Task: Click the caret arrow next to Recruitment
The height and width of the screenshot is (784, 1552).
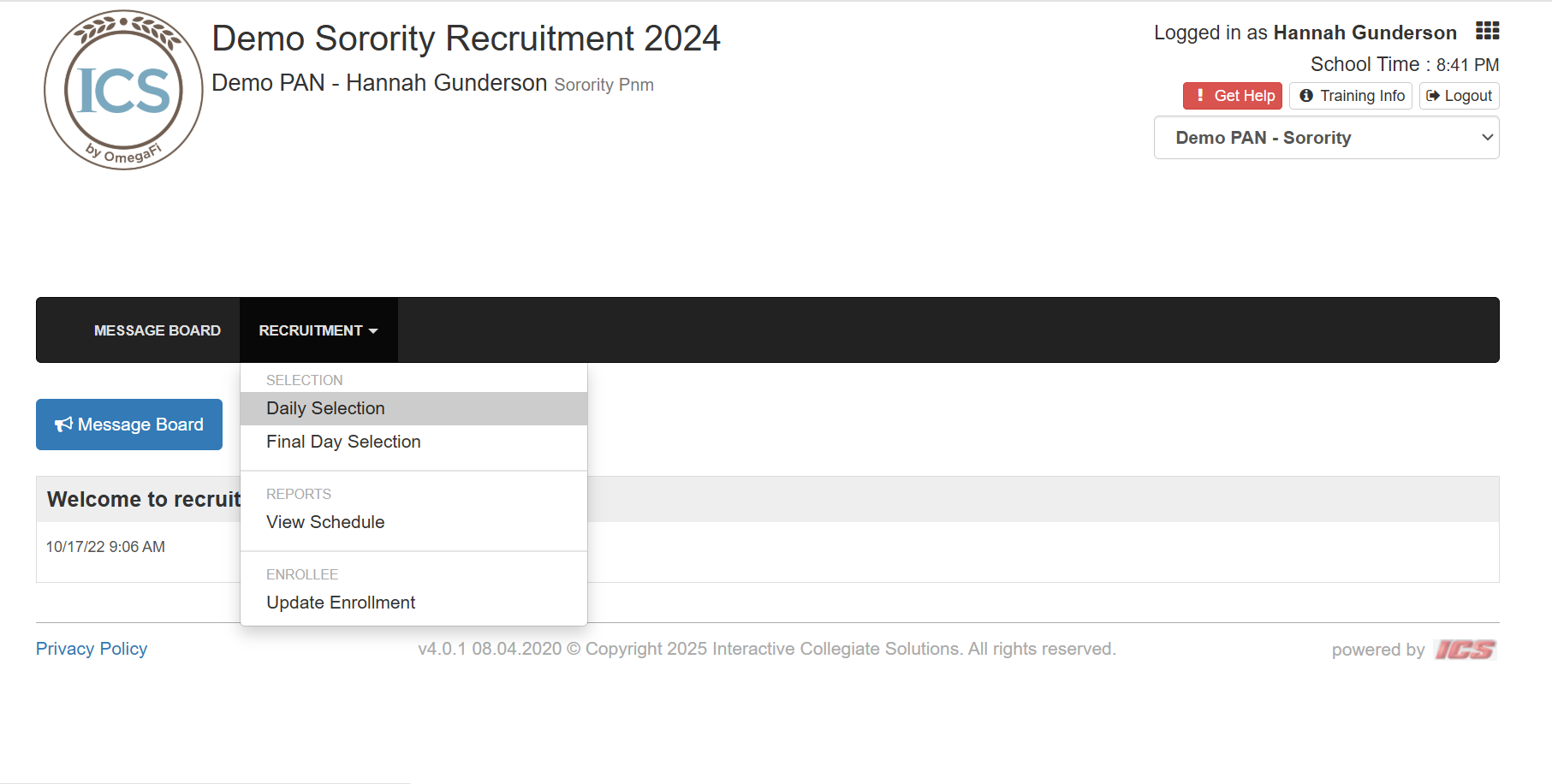Action: pos(373,331)
